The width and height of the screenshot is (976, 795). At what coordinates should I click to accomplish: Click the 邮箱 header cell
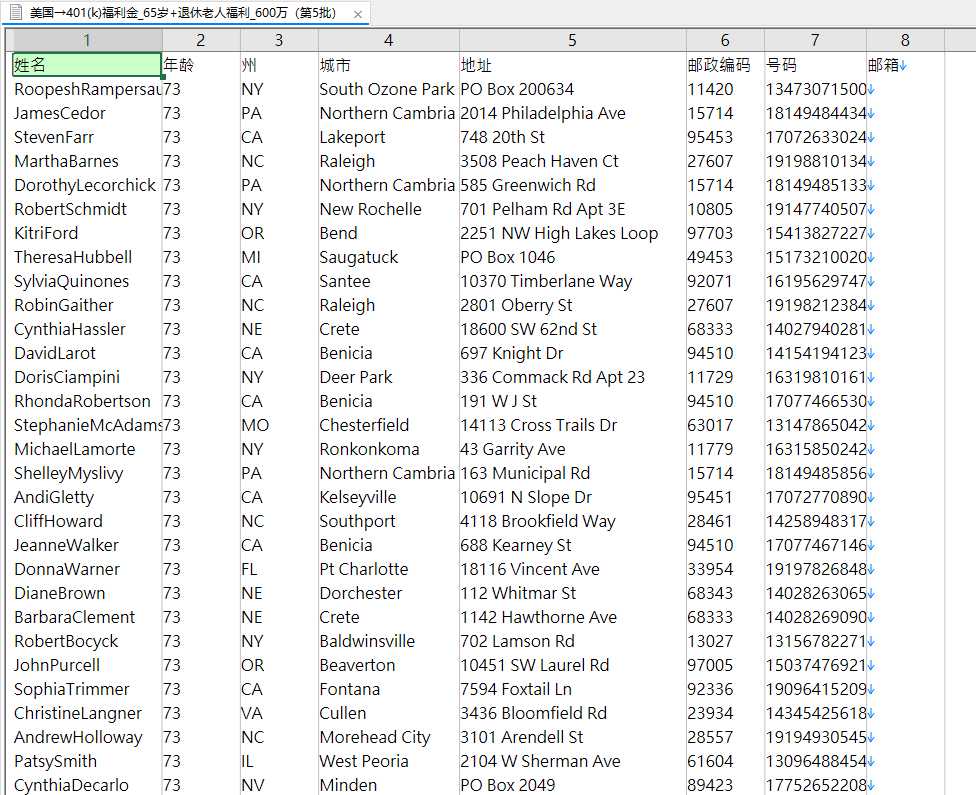pos(906,65)
